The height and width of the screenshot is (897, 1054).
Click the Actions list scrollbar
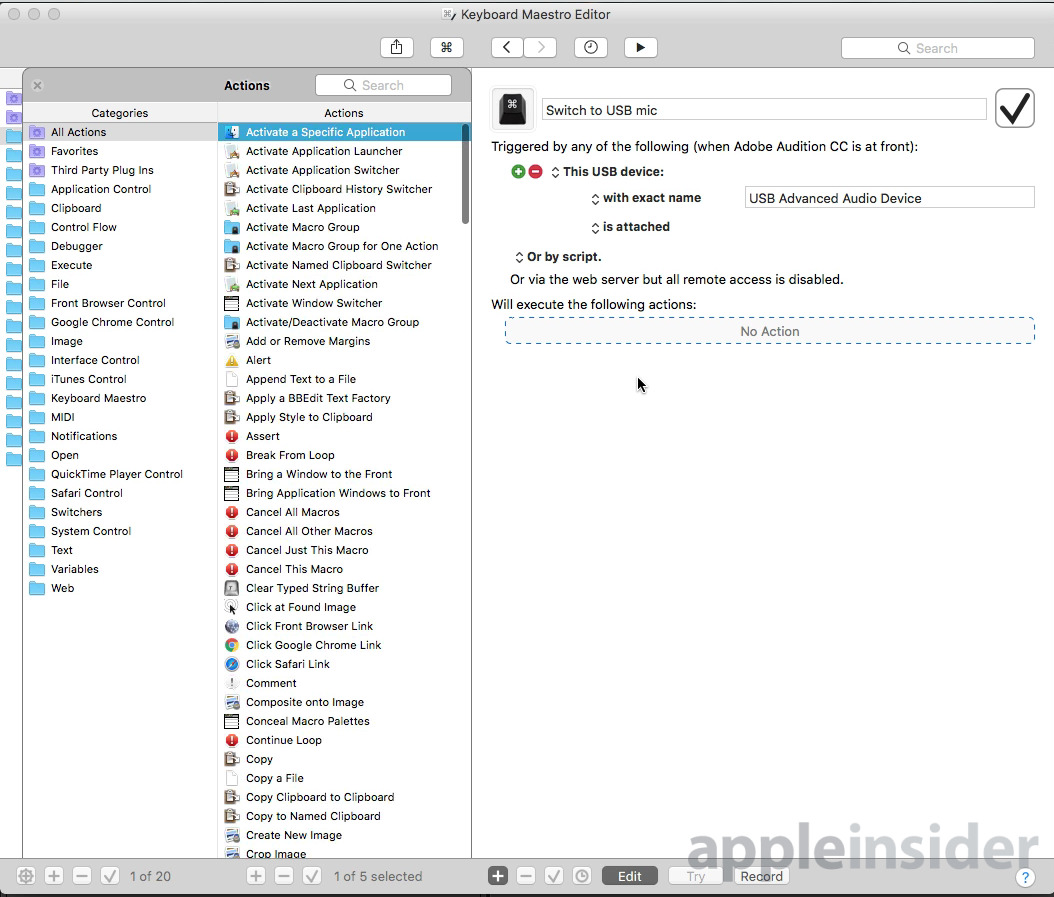(x=465, y=174)
